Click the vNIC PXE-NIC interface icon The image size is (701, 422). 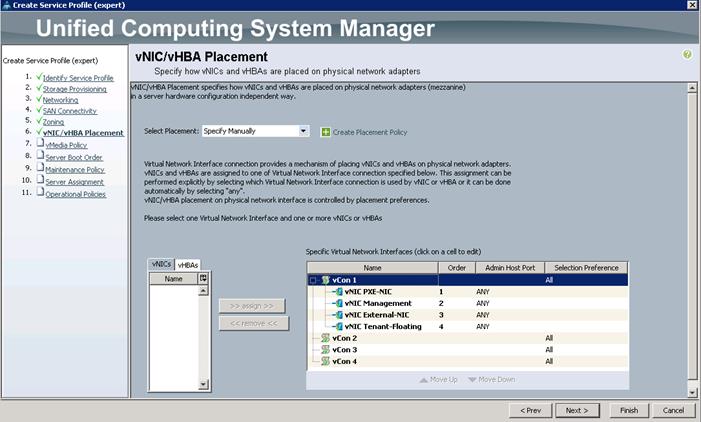339,291
